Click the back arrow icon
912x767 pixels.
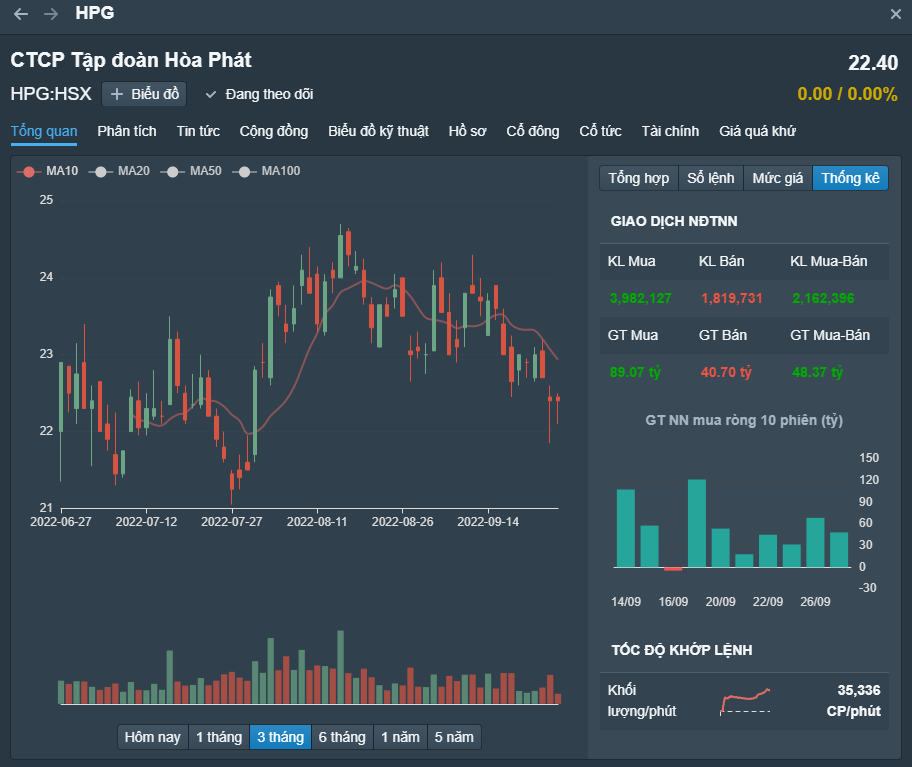[21, 14]
